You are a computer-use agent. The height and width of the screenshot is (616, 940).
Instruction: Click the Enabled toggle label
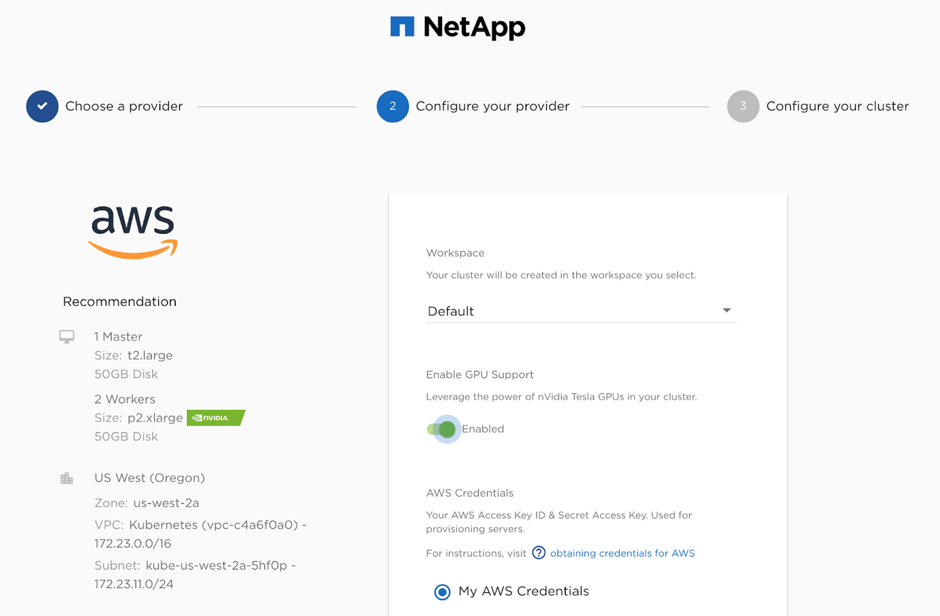(x=483, y=429)
